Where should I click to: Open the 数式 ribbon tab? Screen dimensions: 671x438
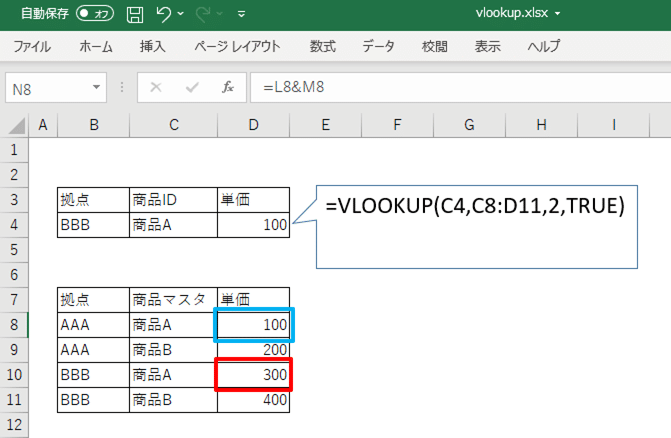[x=323, y=46]
